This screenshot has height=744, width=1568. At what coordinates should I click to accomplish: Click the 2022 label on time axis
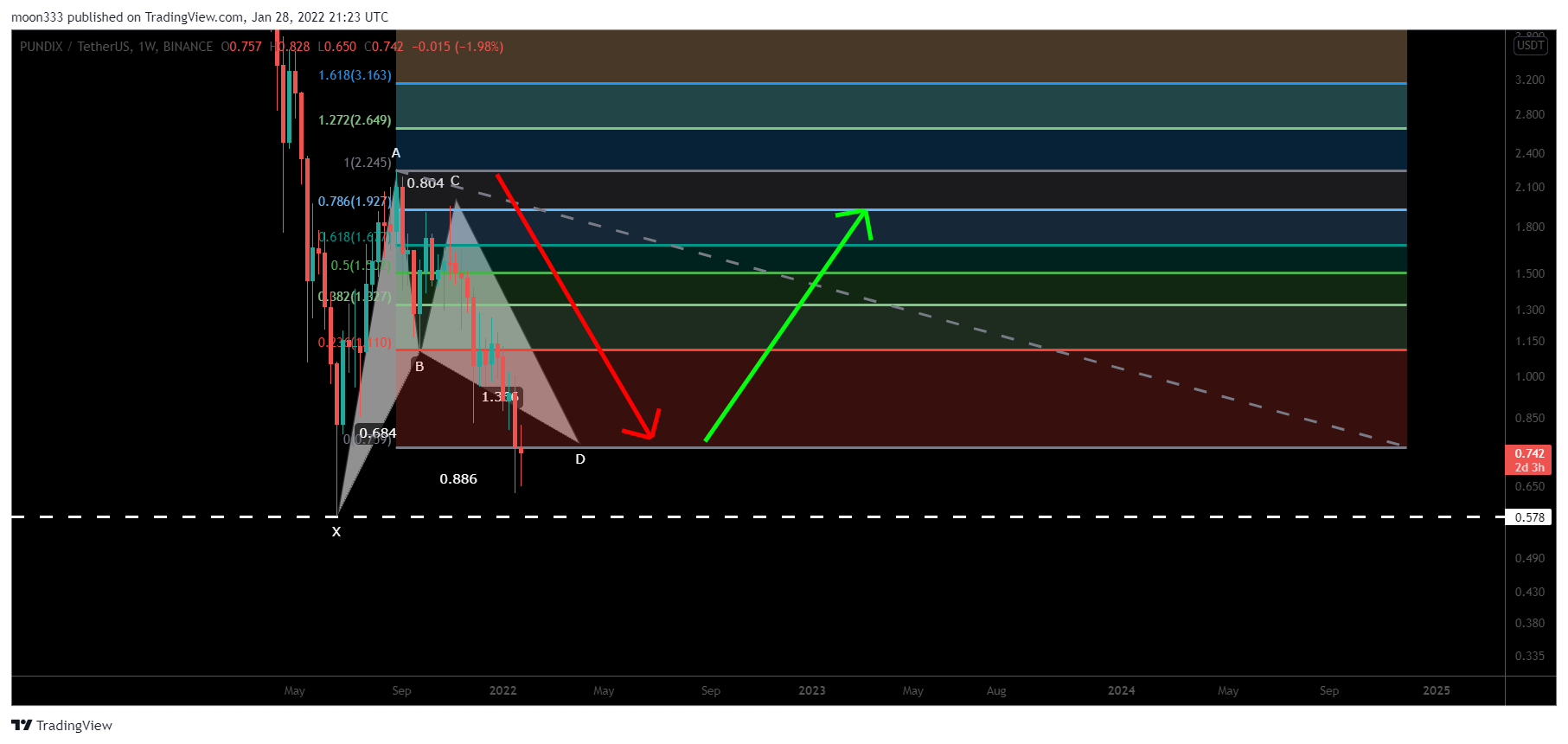click(x=502, y=690)
